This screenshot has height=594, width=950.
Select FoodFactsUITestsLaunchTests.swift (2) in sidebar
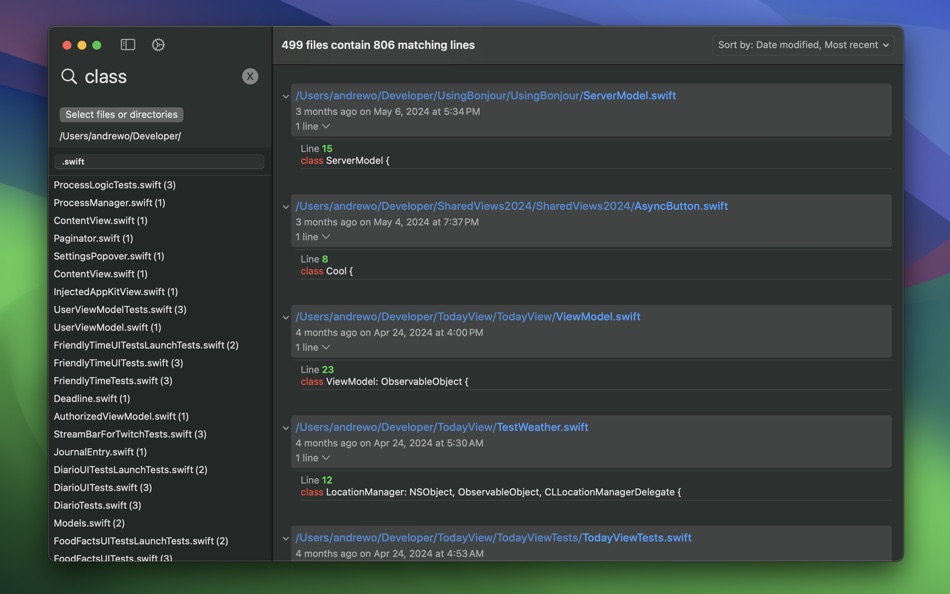point(141,541)
